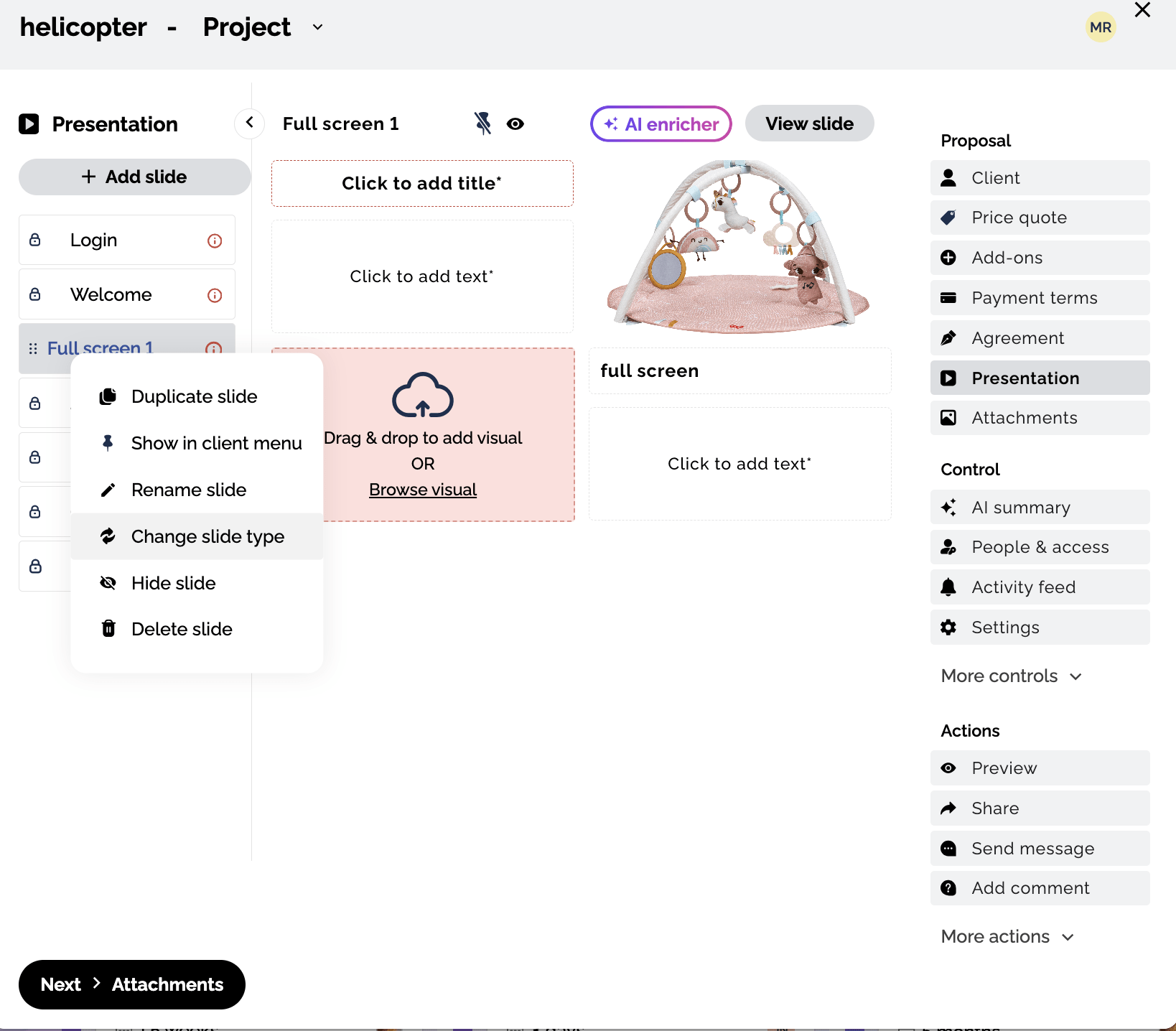Click the Activity feed bell icon

tap(948, 587)
